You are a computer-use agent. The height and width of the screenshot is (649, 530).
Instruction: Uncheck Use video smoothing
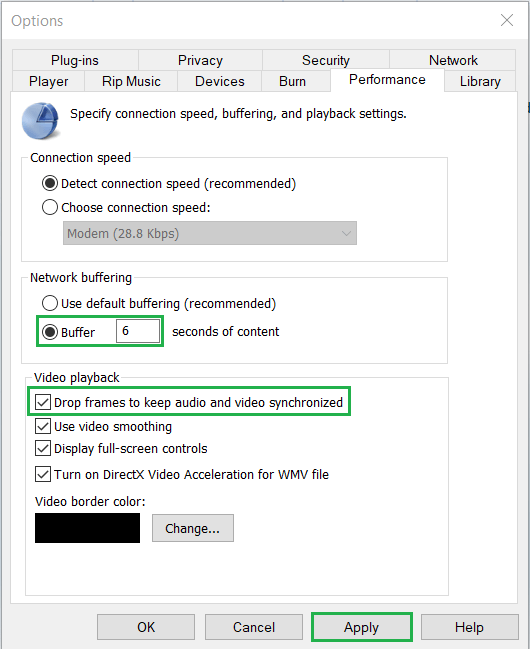pos(43,426)
